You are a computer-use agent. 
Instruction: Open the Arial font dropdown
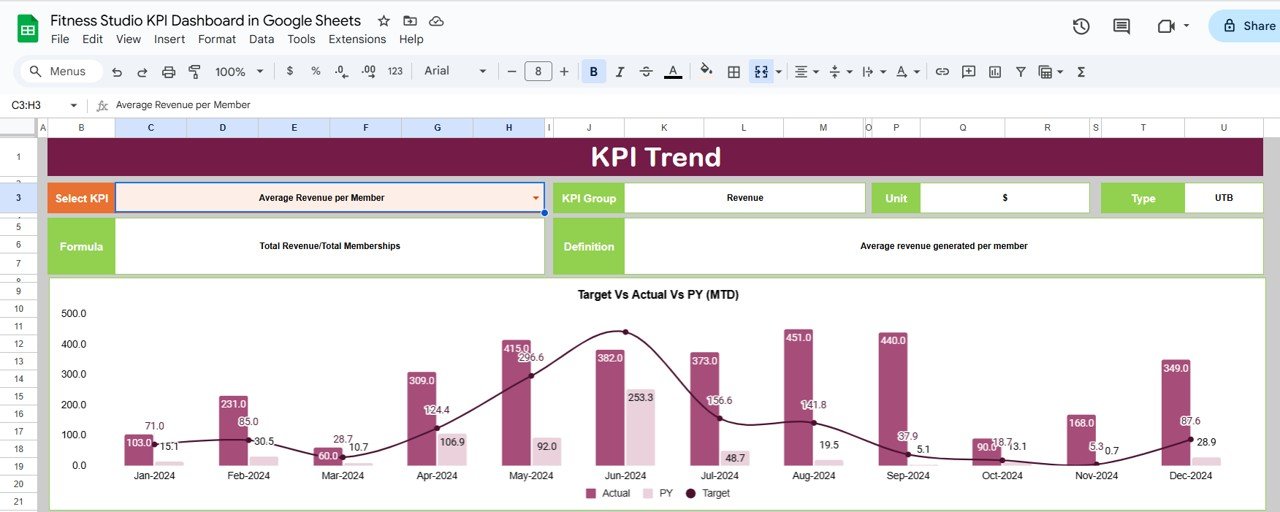click(455, 72)
